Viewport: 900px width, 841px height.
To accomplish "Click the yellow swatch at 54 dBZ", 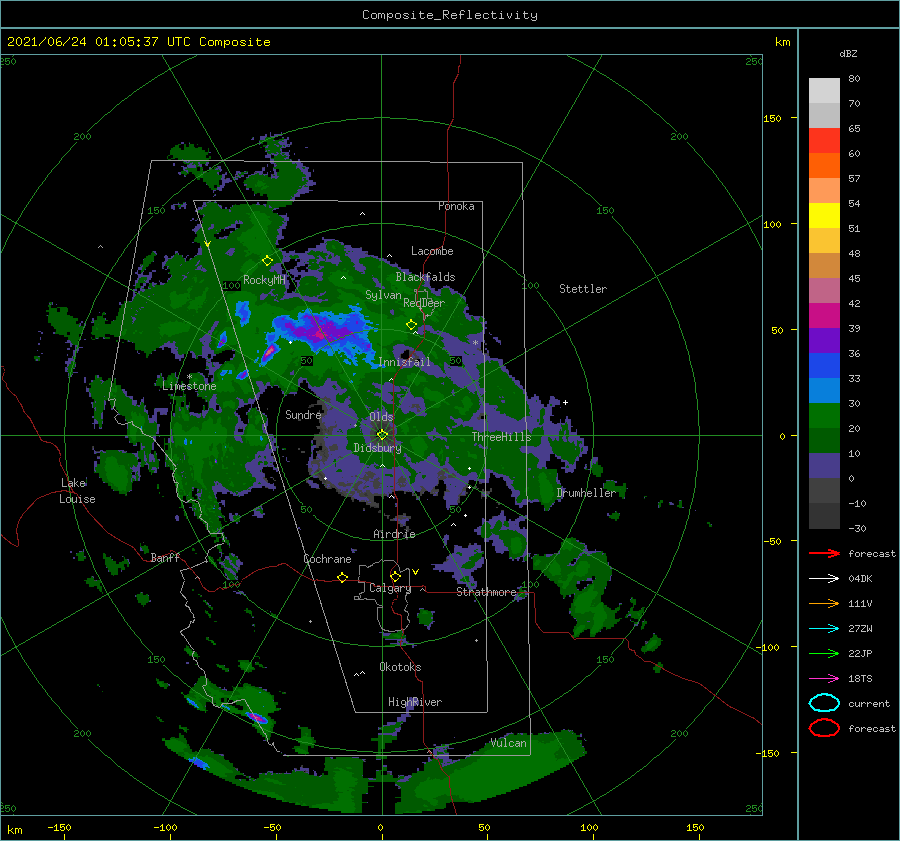I will pyautogui.click(x=824, y=216).
